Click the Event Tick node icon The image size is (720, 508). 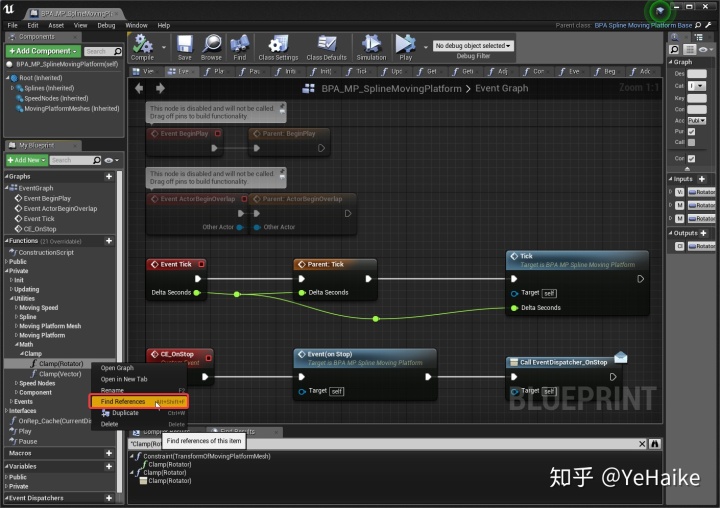tap(154, 264)
